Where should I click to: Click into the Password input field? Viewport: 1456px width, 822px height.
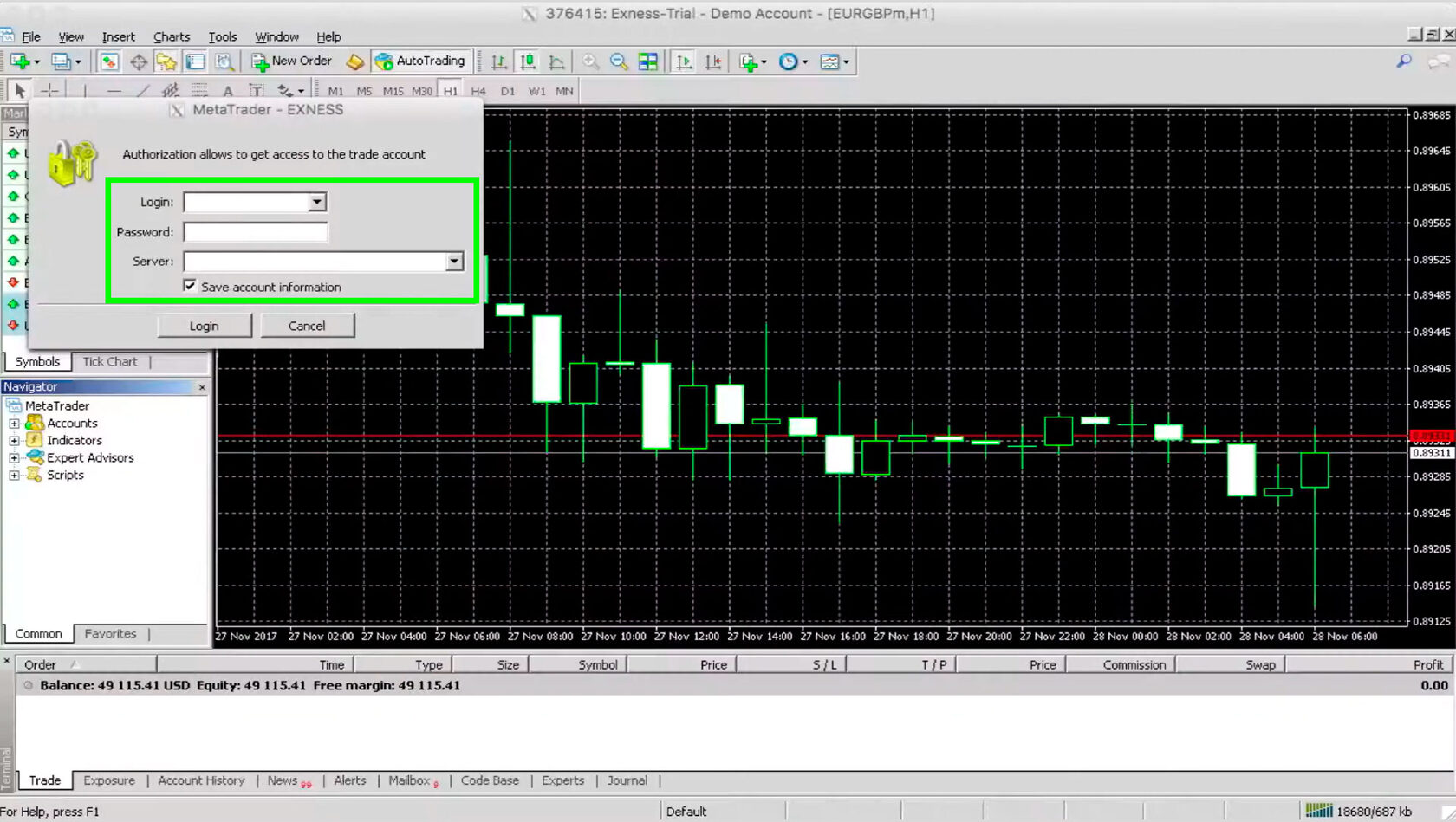pos(256,232)
